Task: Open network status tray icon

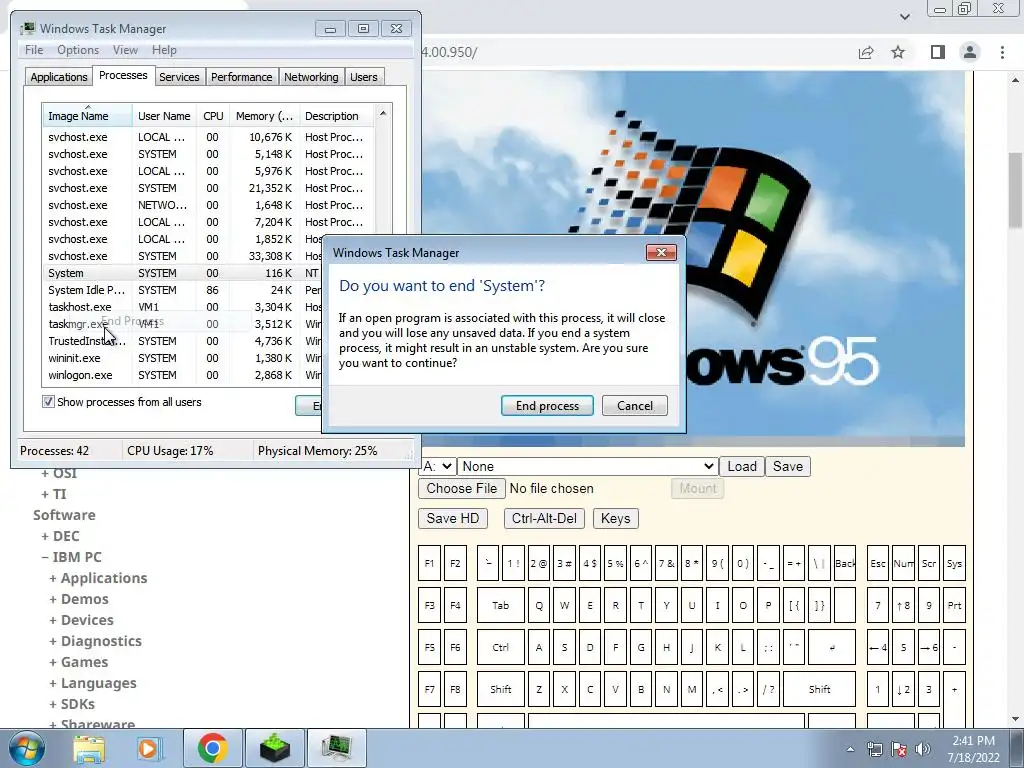Action: (x=874, y=749)
